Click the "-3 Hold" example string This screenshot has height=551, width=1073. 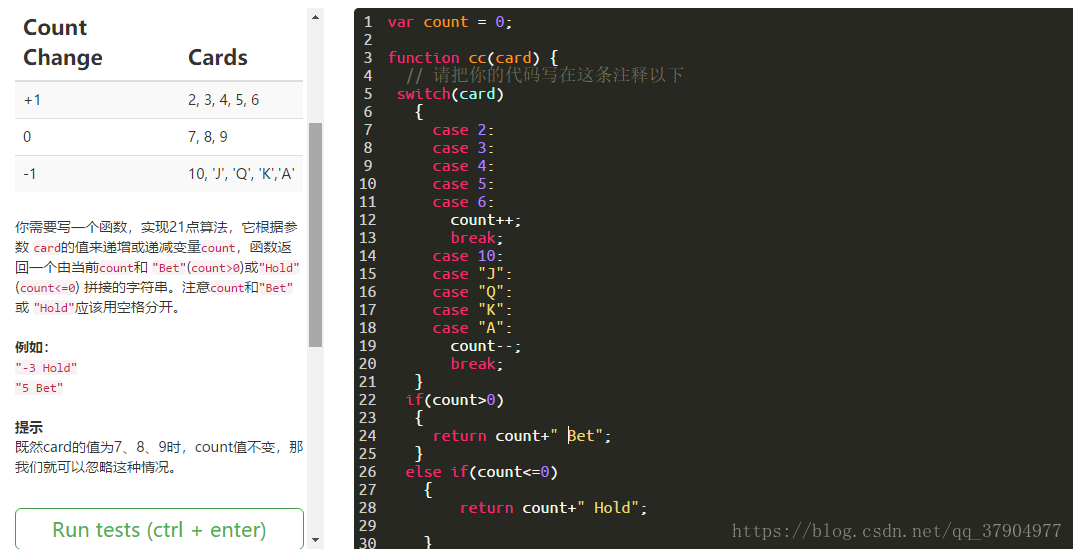click(x=47, y=368)
